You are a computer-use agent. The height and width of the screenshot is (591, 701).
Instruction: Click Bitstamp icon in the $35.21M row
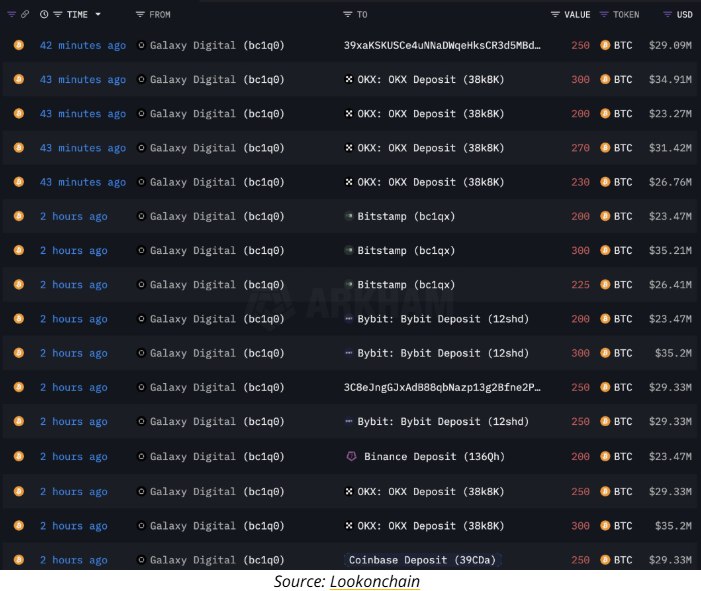point(349,250)
